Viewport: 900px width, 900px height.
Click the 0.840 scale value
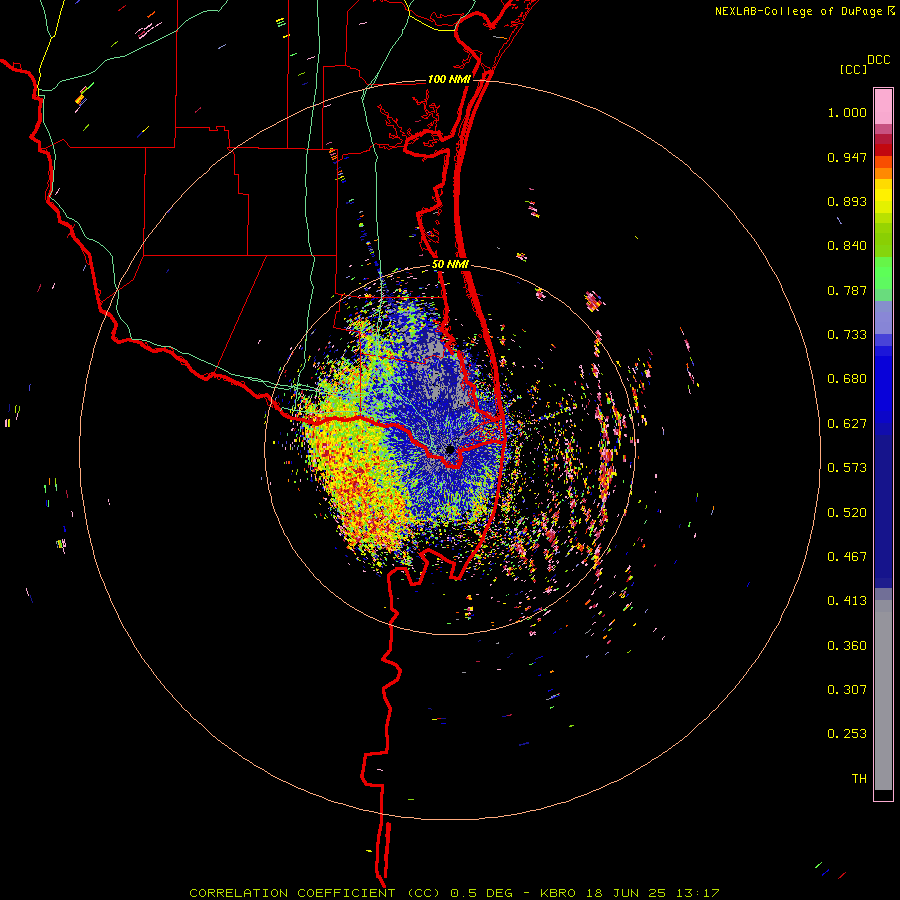pyautogui.click(x=847, y=246)
